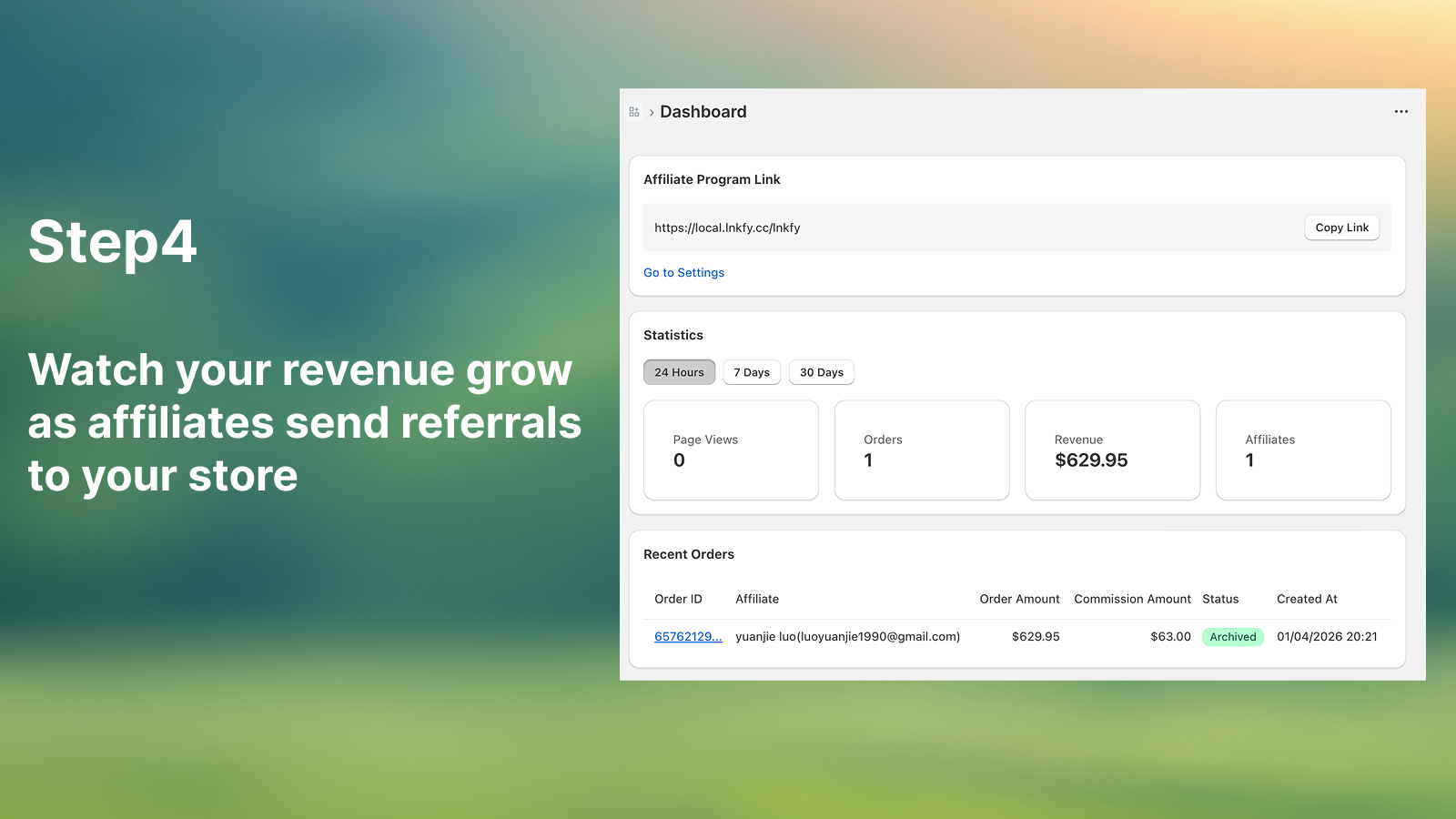Select the 24 Hours statistics range
Image resolution: width=1456 pixels, height=819 pixels.
(x=680, y=372)
